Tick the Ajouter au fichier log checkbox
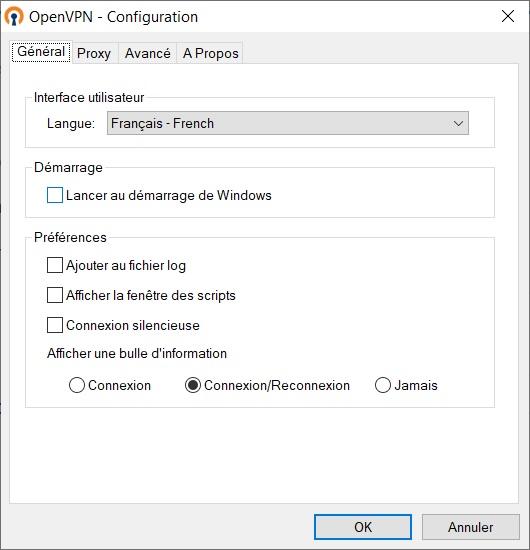 click(x=55, y=265)
